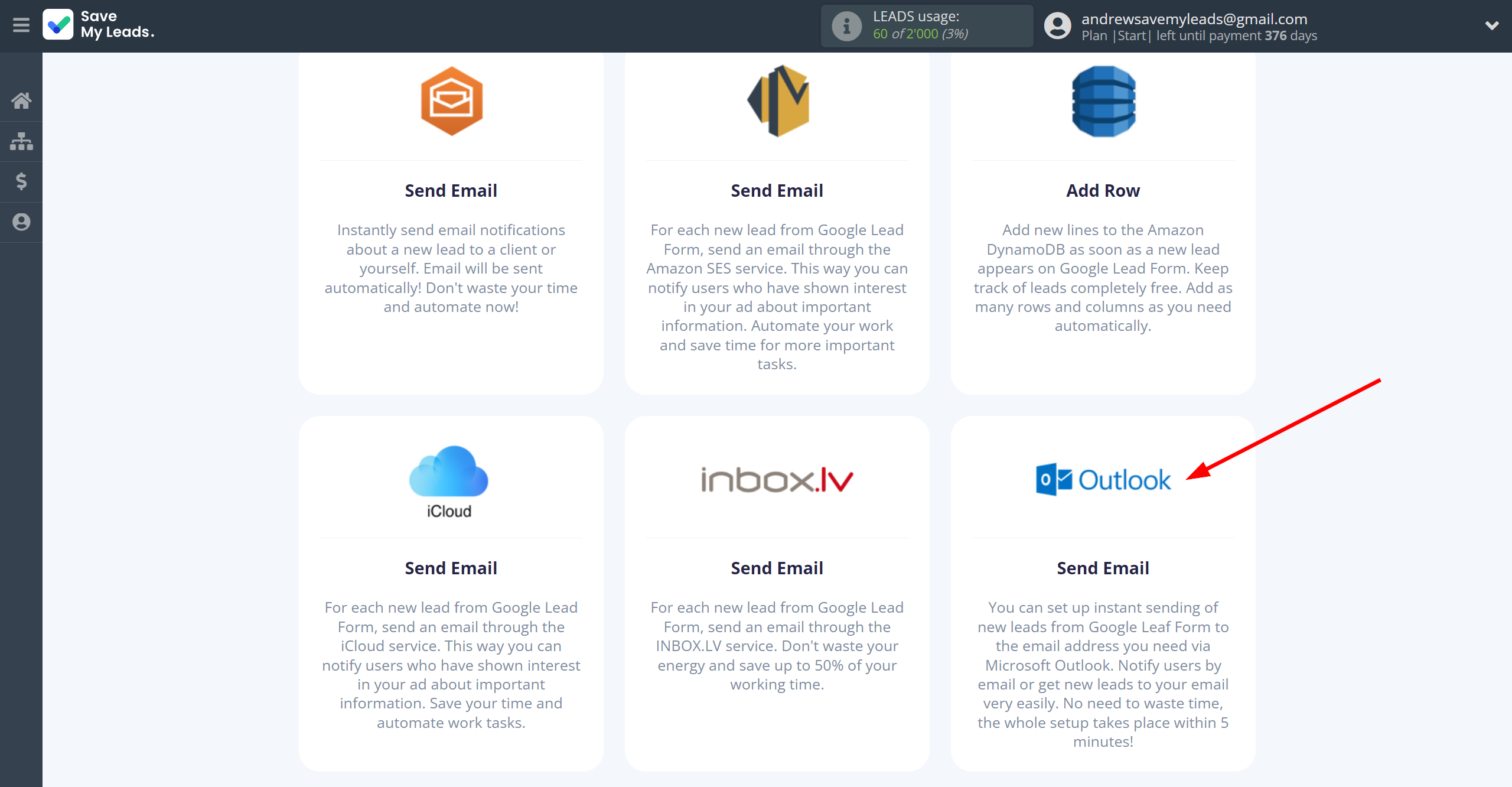Click the Save My Leads brand name
This screenshot has width=1512, height=787.
click(118, 24)
